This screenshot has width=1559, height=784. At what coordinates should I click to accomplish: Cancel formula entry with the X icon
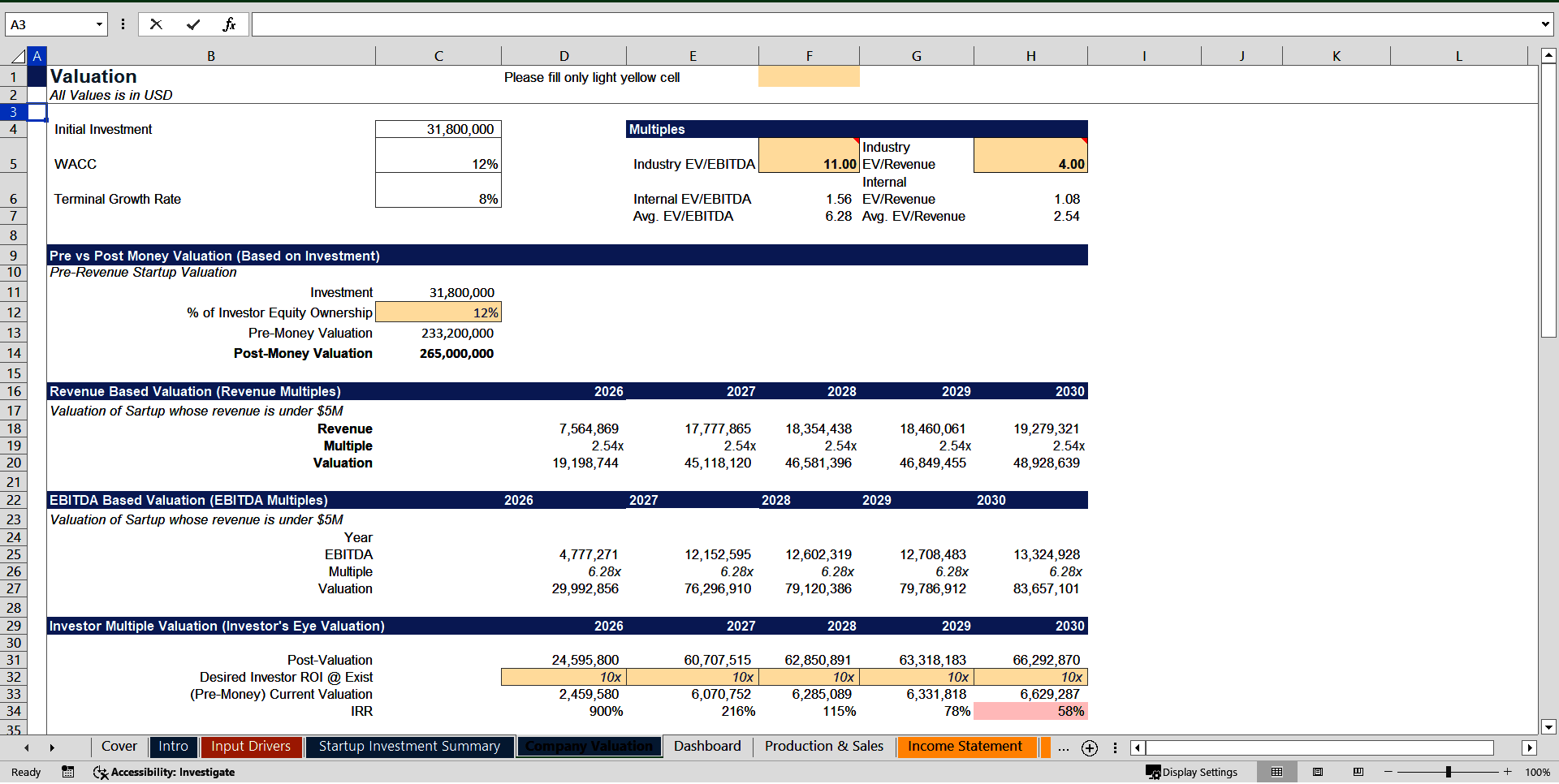pos(156,24)
